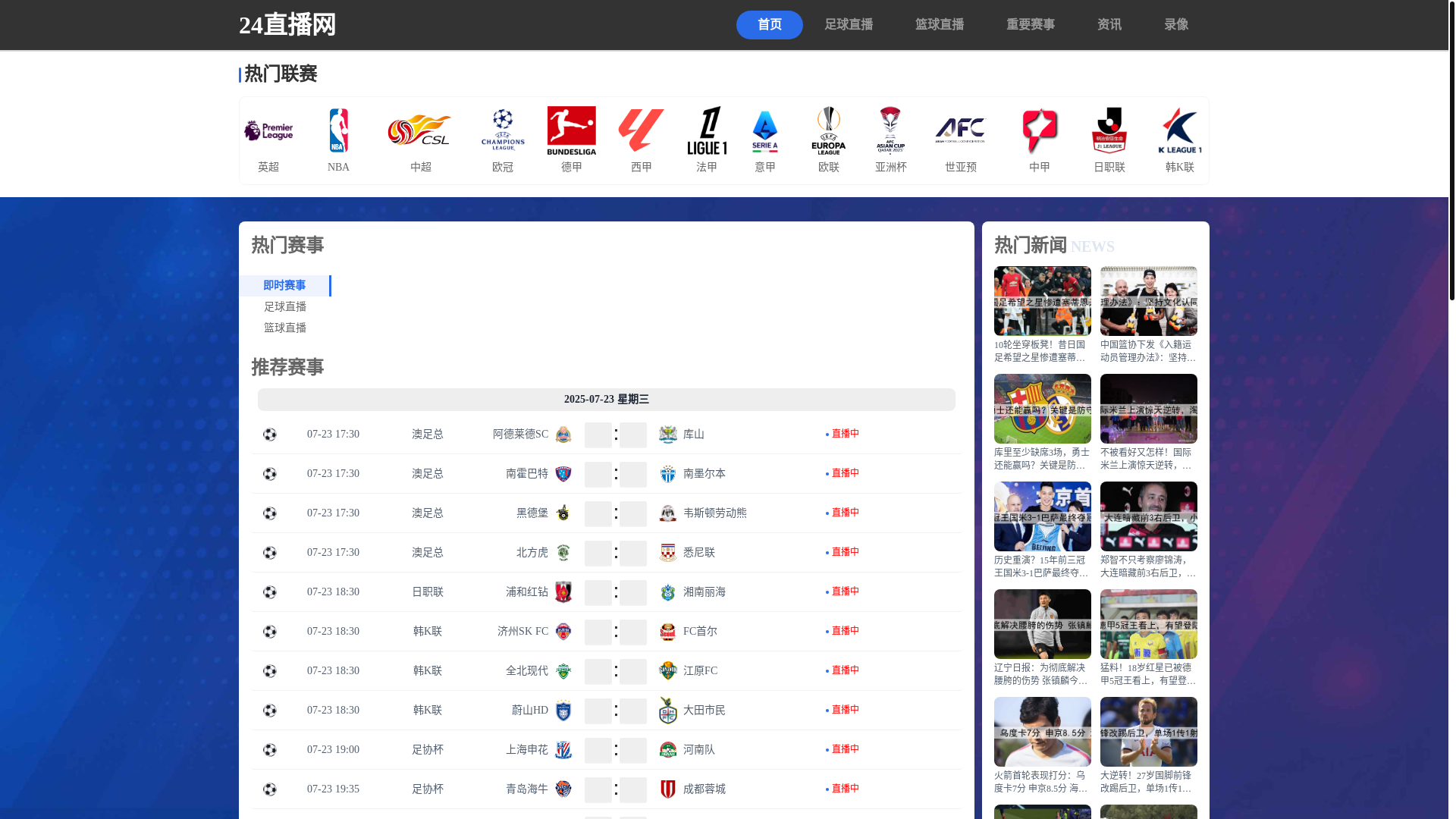Click the 韦斯顿劳动熊 team name
The width and height of the screenshot is (1456, 819).
click(715, 513)
